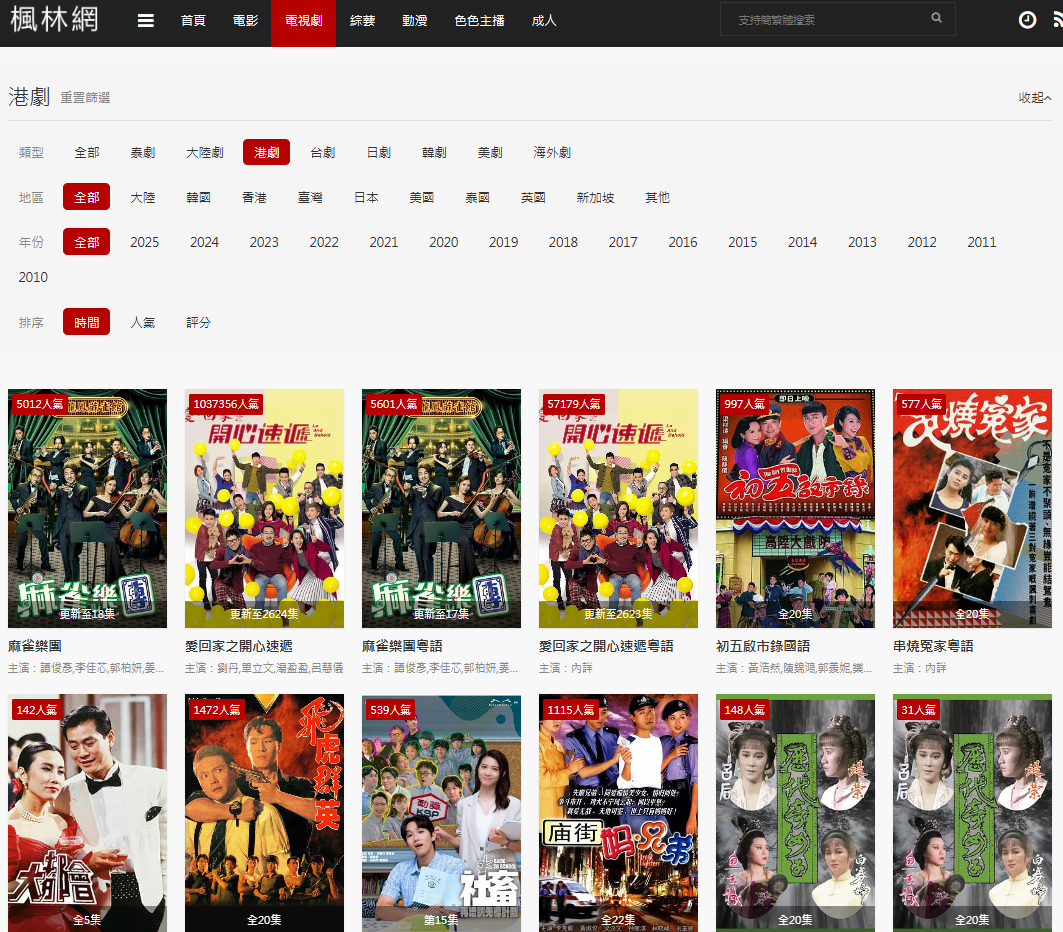Open the 飛虎群英 poster with 1472人氣
Viewport: 1063px width, 932px height.
264,813
